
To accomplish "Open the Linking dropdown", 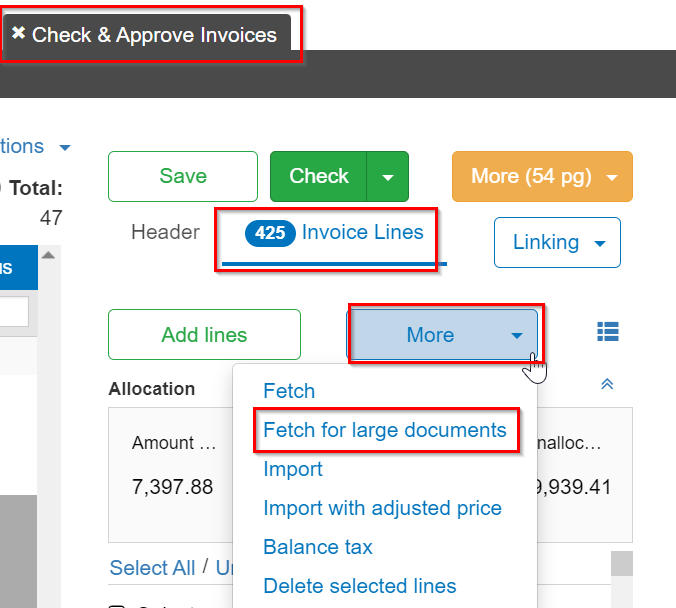I will [557, 242].
